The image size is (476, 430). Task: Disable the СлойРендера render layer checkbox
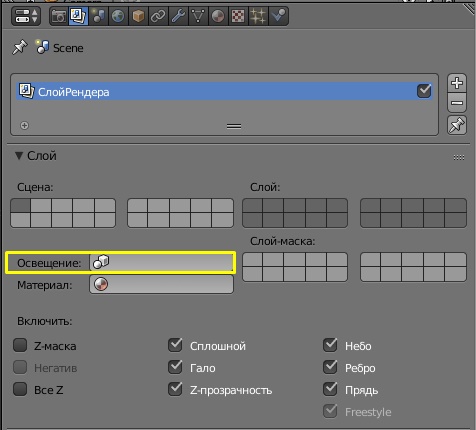click(424, 91)
